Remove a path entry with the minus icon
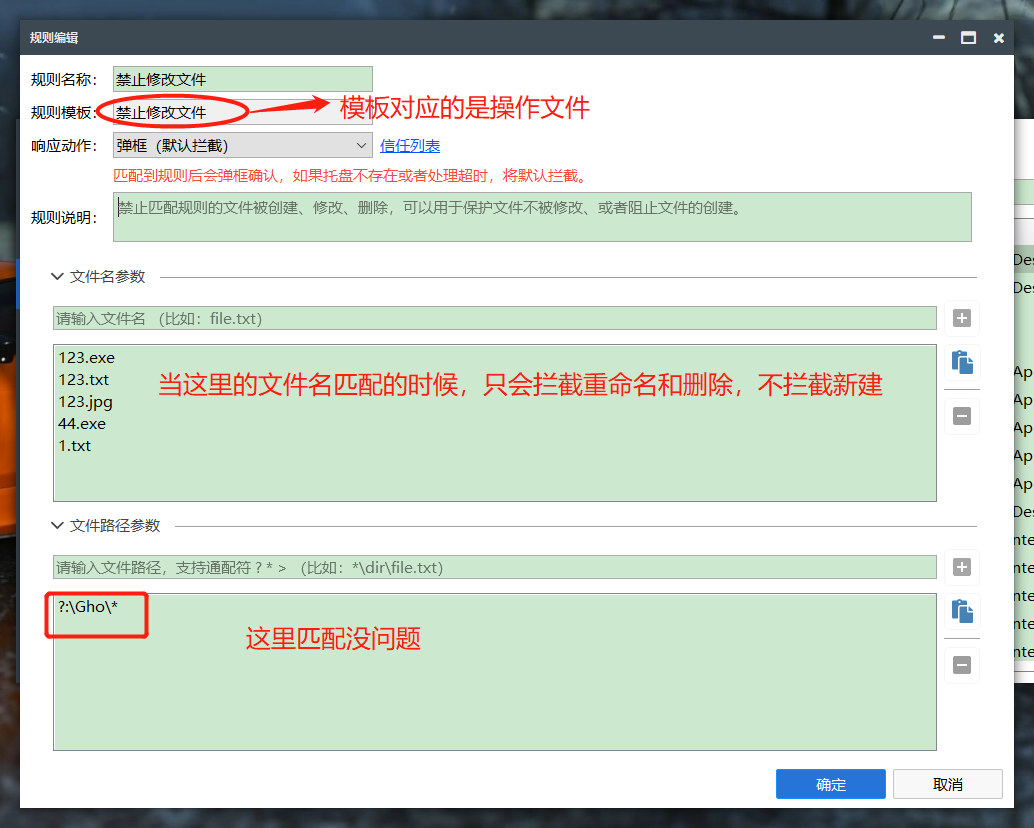This screenshot has height=828, width=1034. 961,665
